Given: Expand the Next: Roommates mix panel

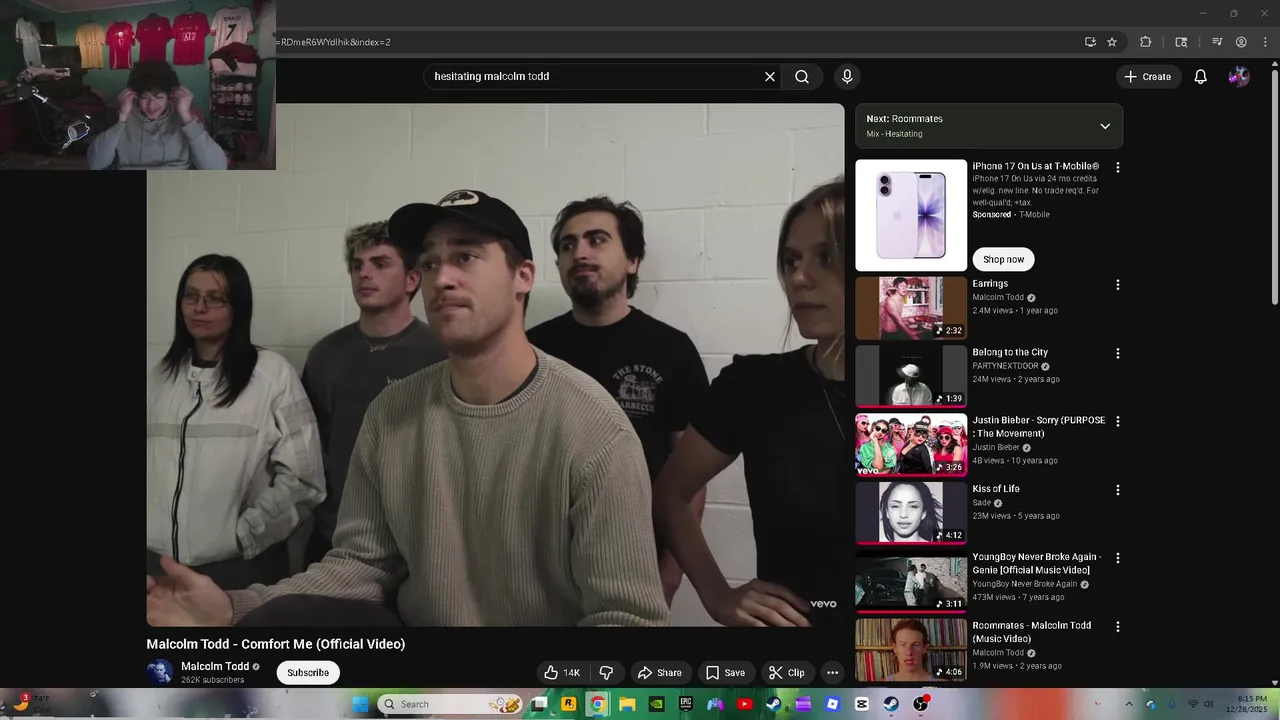Looking at the screenshot, I should [1105, 126].
